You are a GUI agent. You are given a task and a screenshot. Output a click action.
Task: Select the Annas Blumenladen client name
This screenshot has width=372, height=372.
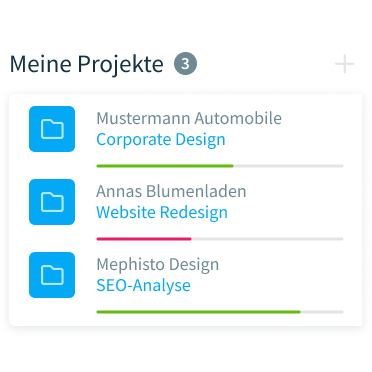point(171,191)
